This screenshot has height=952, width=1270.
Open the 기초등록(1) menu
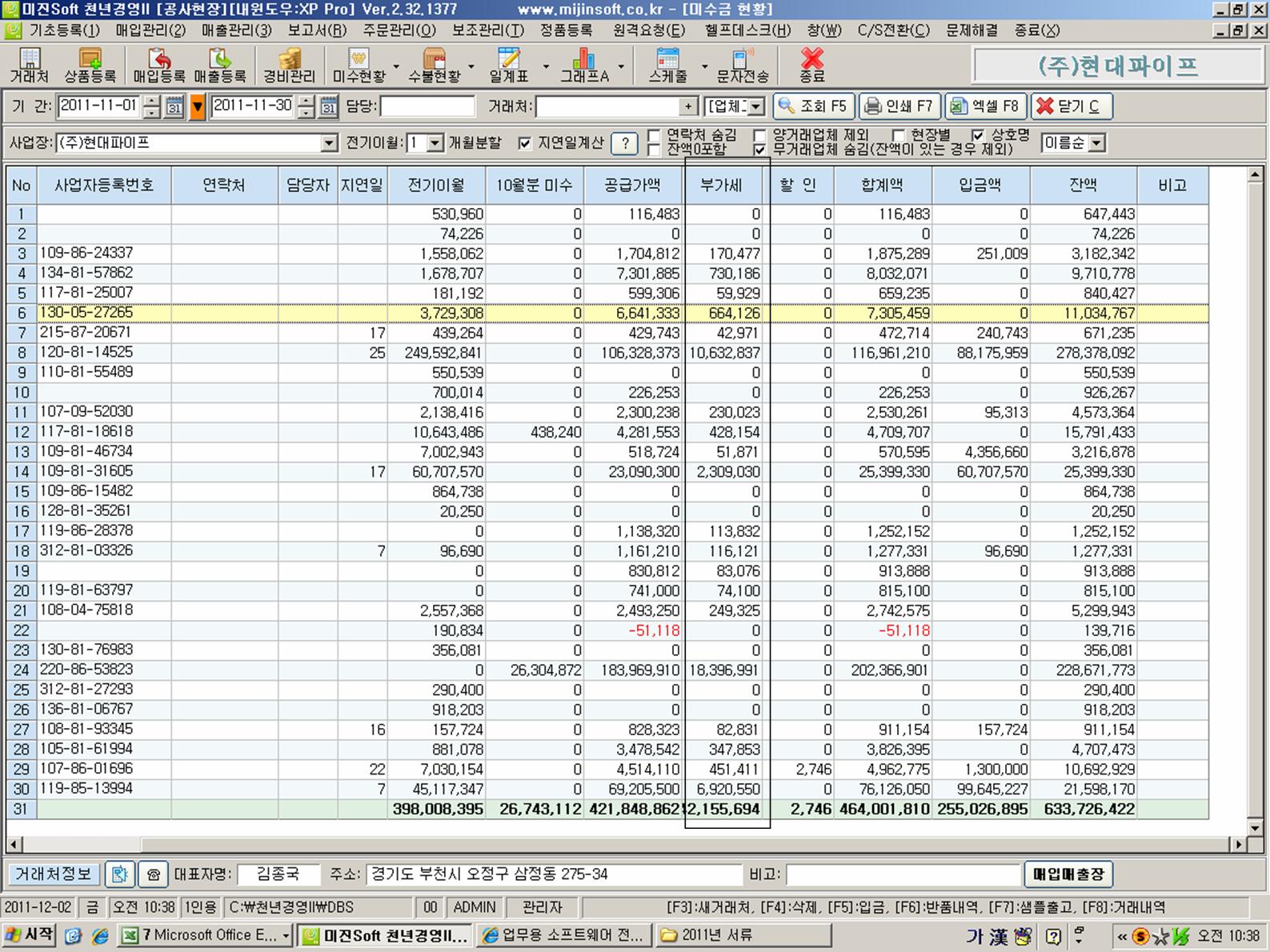click(x=64, y=30)
